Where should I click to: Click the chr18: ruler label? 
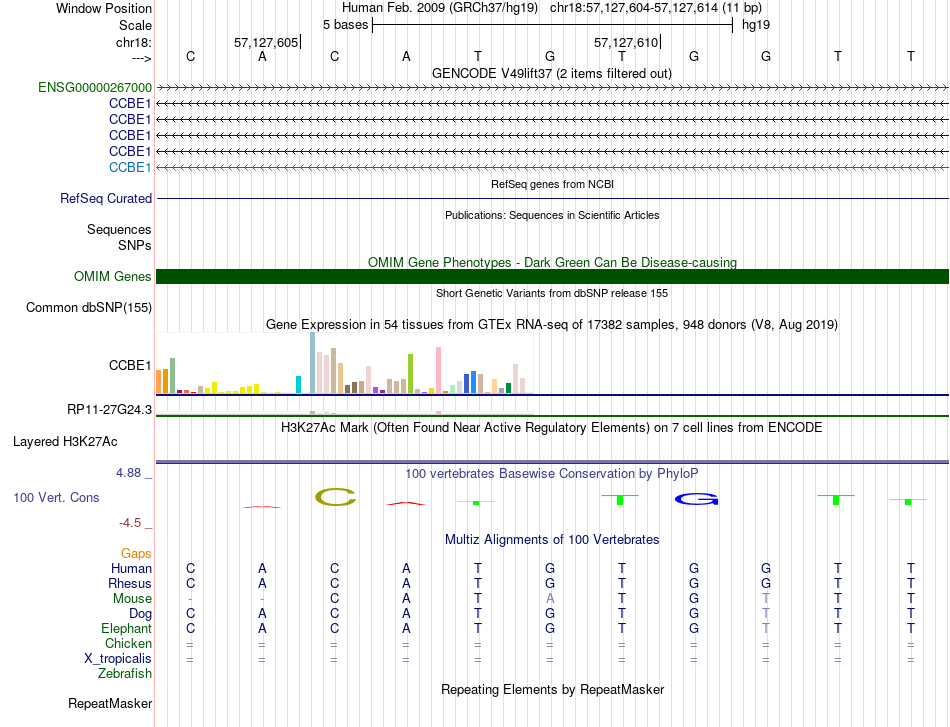[x=134, y=42]
